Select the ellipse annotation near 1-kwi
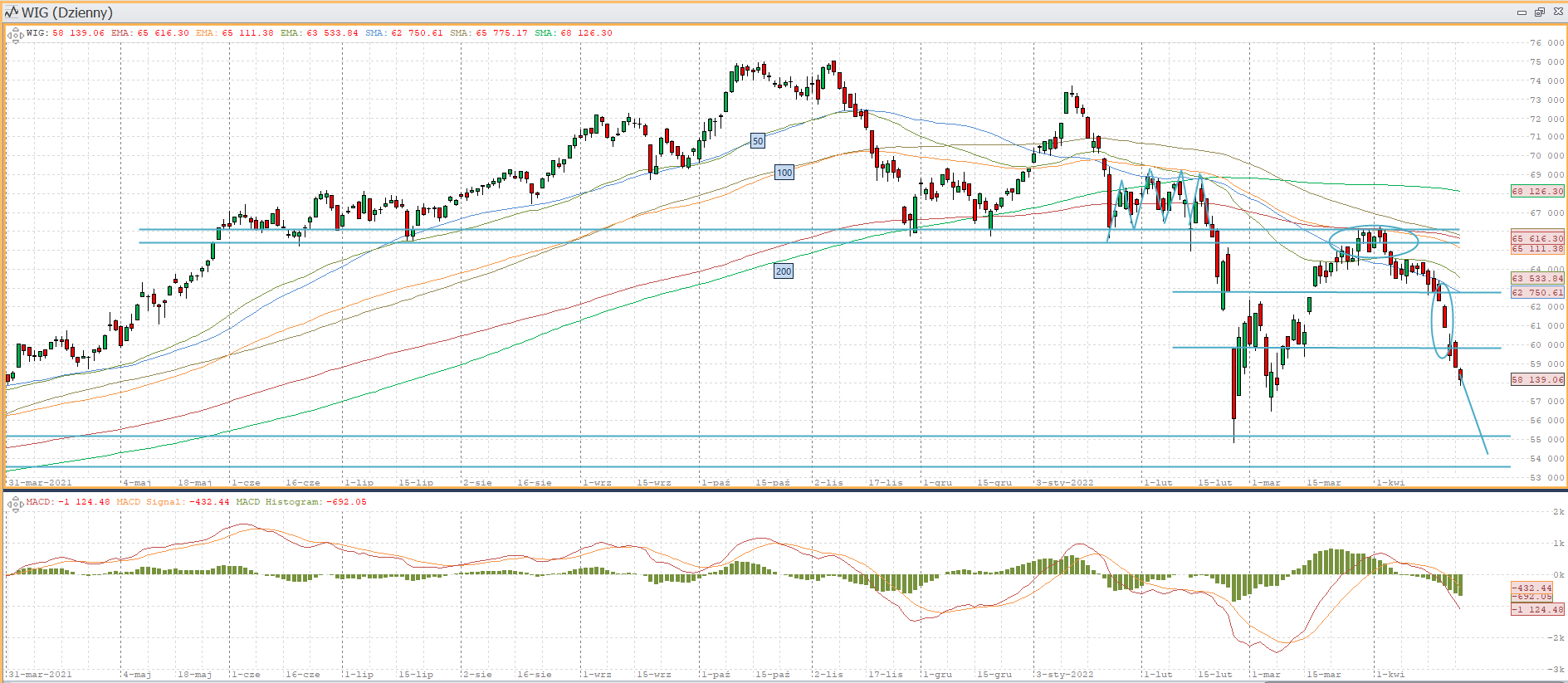The height and width of the screenshot is (683, 1568). [1373, 241]
